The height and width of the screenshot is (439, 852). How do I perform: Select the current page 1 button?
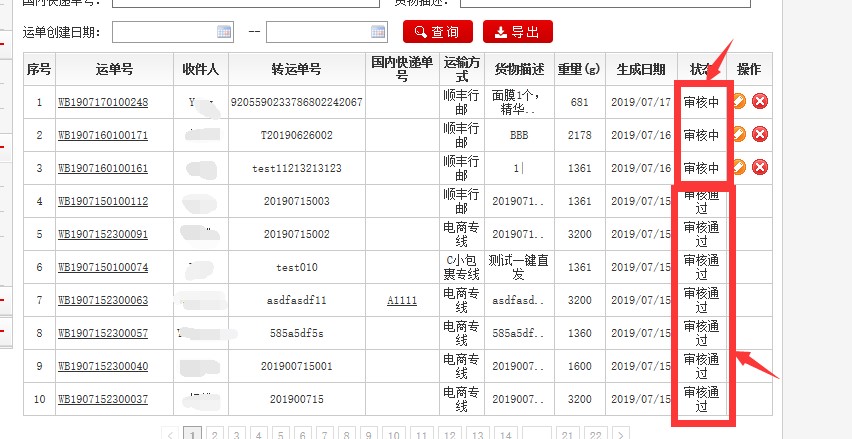click(x=192, y=435)
